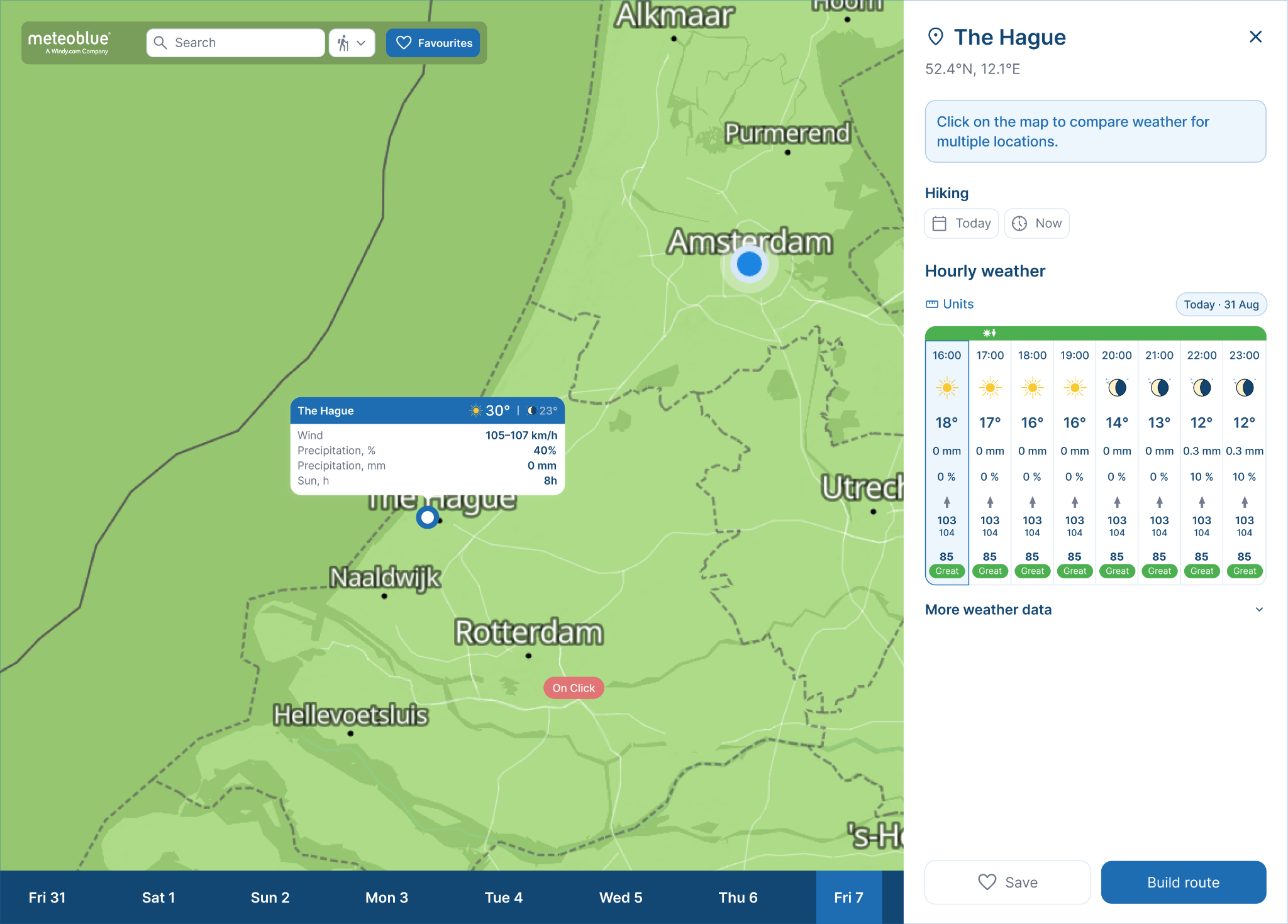Screen dimensions: 1288x924
Task: Open the hiking activity selector dropdown
Action: tap(352, 43)
